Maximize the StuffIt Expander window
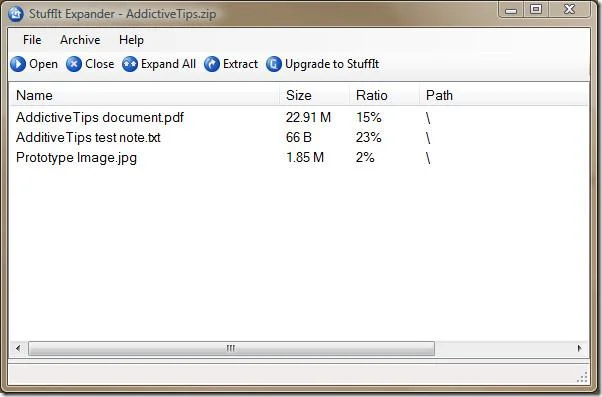The height and width of the screenshot is (397, 602). pos(536,9)
